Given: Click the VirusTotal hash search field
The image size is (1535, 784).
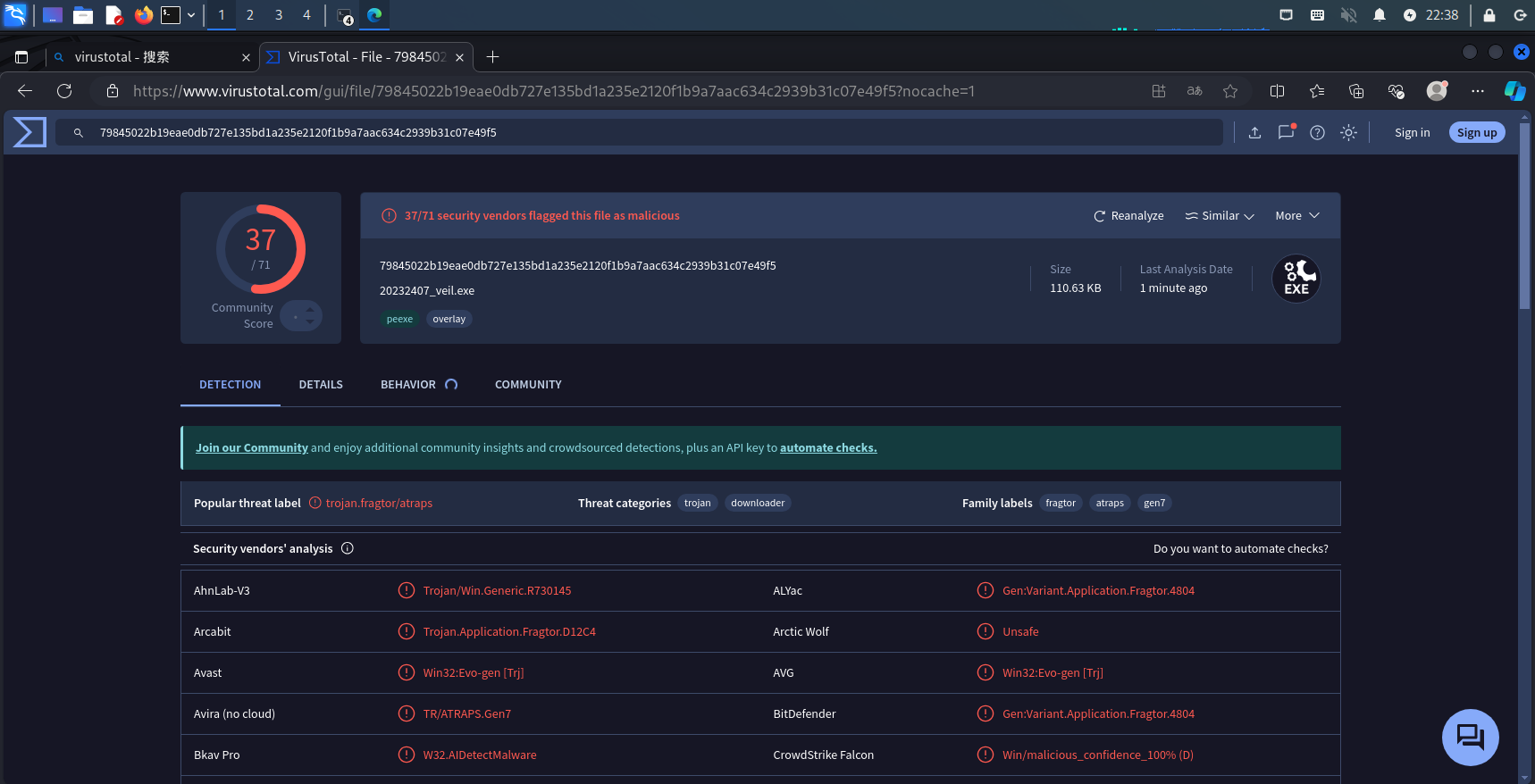Looking at the screenshot, I should (x=639, y=132).
